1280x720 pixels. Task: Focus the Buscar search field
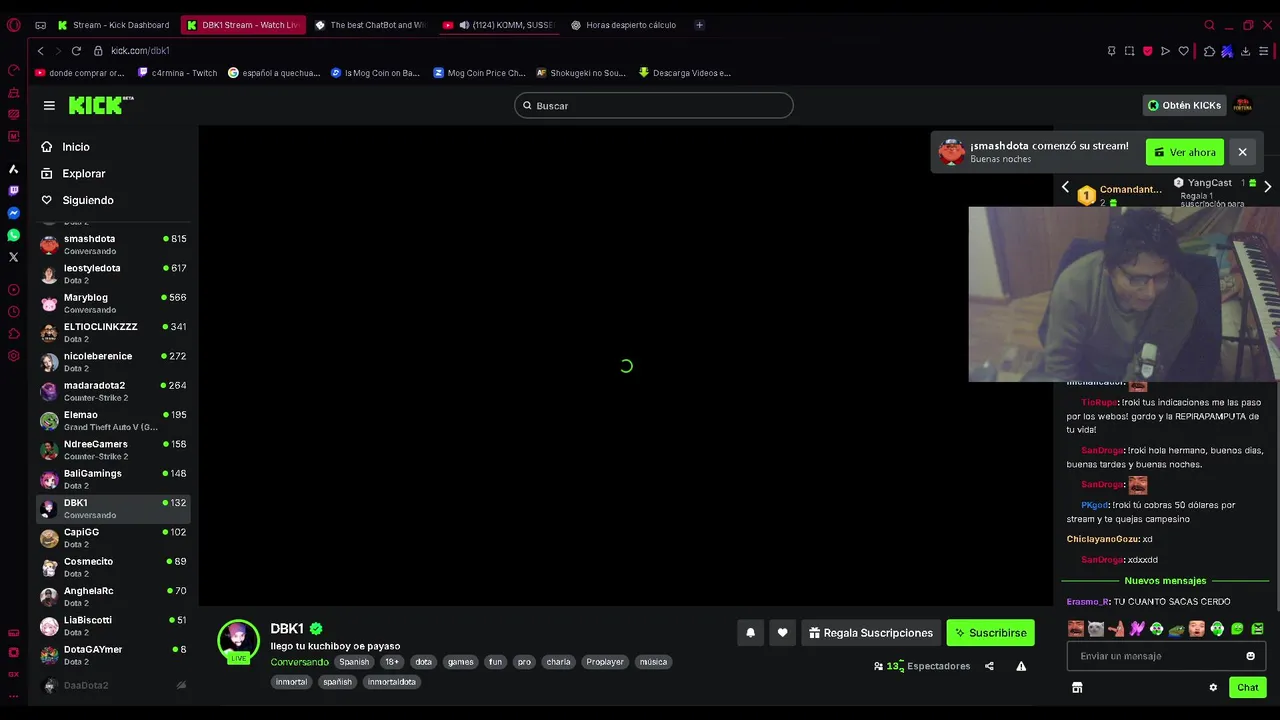tap(654, 105)
